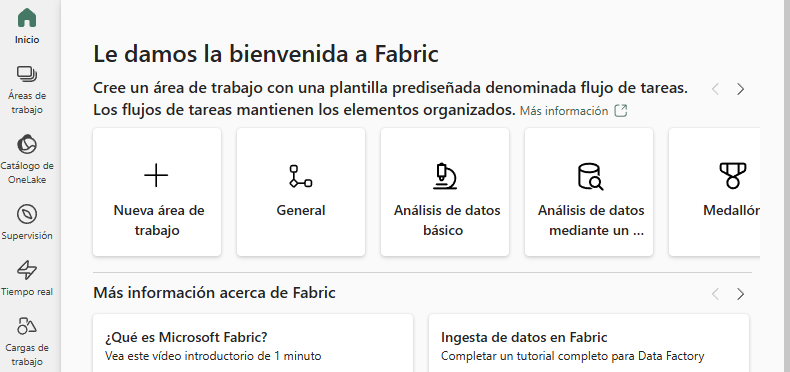Open Áreas de trabajo in sidebar
The width and height of the screenshot is (790, 372).
click(x=27, y=90)
